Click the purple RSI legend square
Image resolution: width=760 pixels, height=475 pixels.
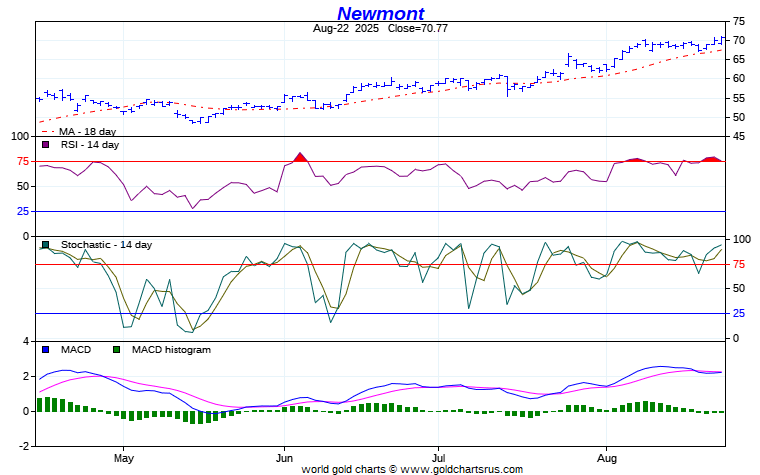45,145
